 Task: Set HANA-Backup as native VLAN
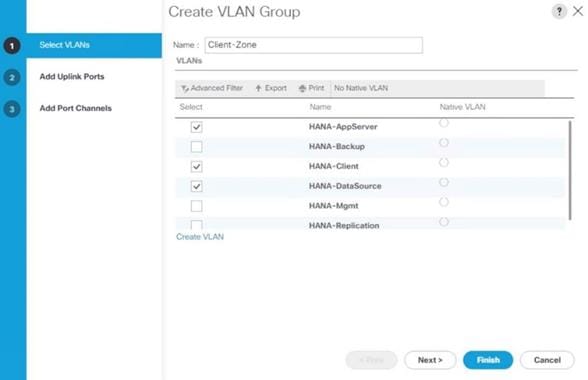444,143
